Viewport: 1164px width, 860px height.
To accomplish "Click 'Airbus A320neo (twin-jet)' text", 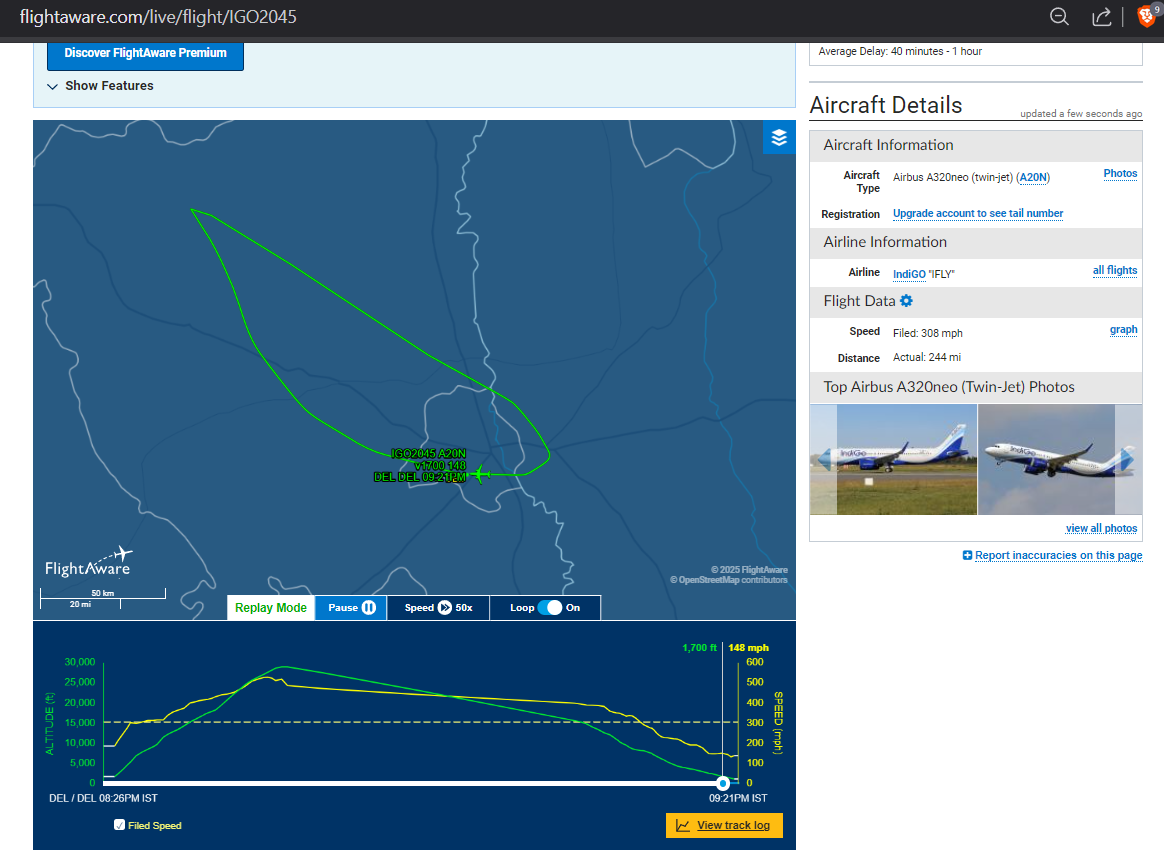I will 953,177.
